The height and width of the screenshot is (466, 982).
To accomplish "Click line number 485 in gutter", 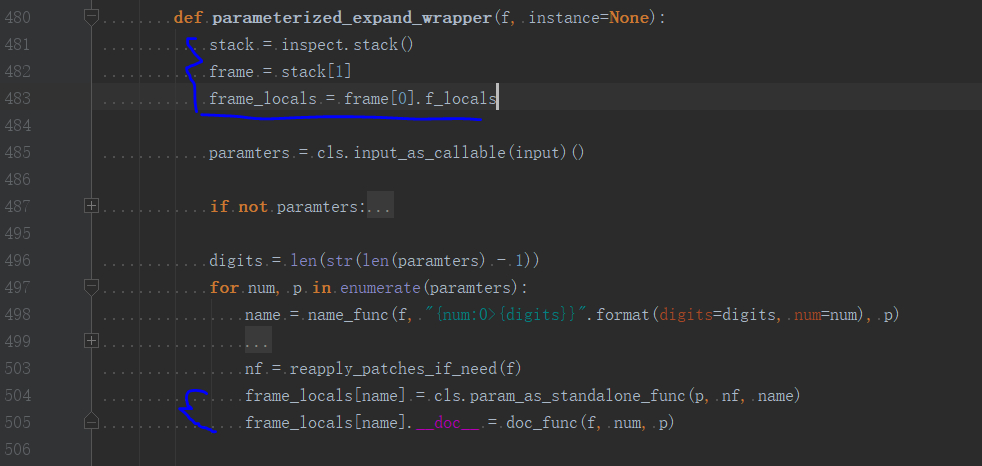I will pyautogui.click(x=18, y=152).
